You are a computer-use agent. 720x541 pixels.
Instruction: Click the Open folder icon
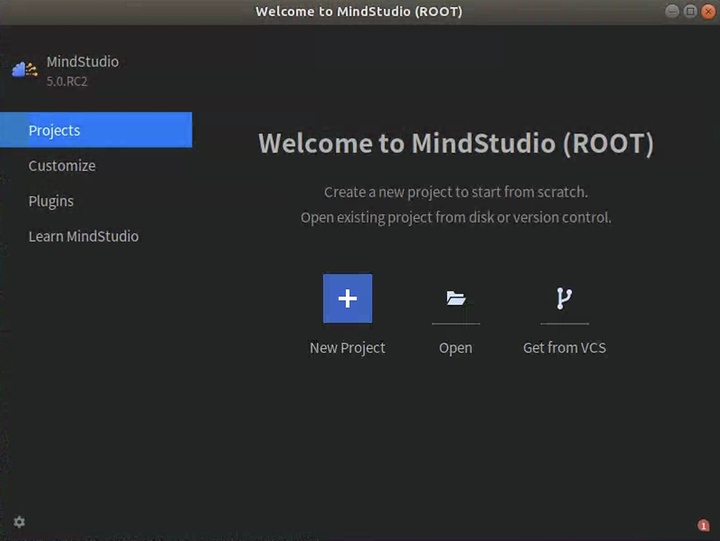[x=456, y=298]
